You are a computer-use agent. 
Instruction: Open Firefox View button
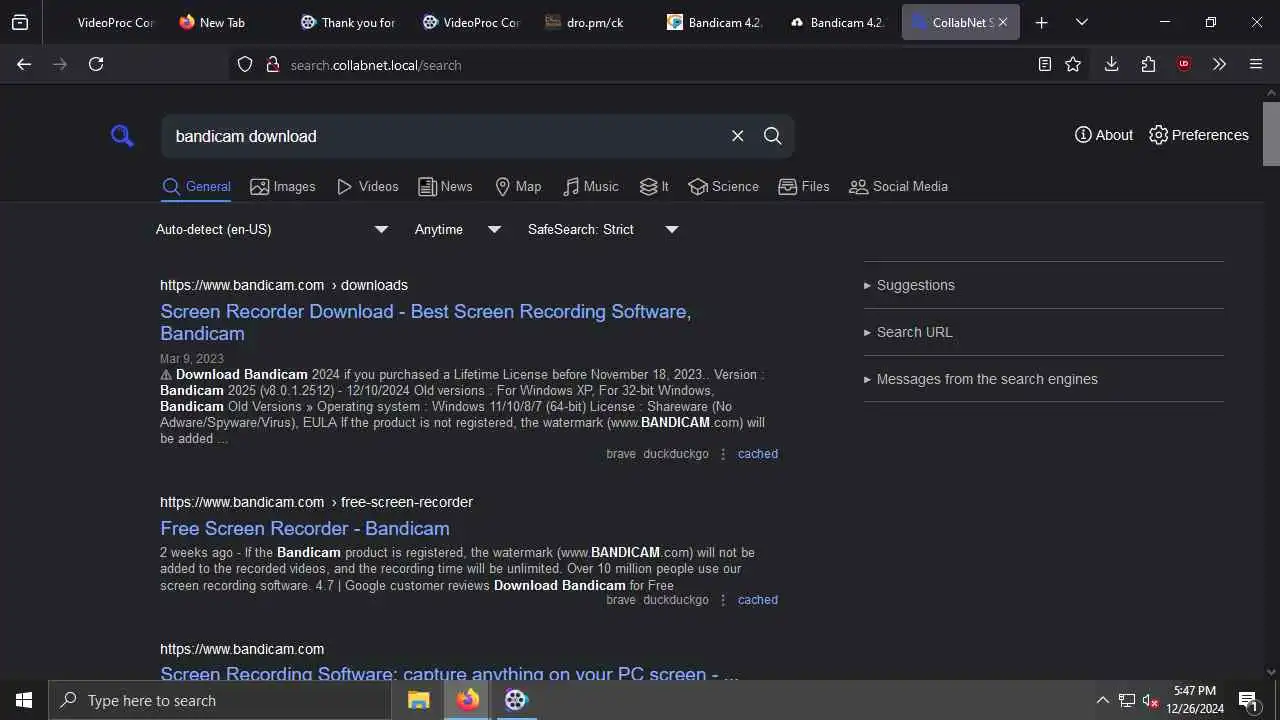pos(20,22)
